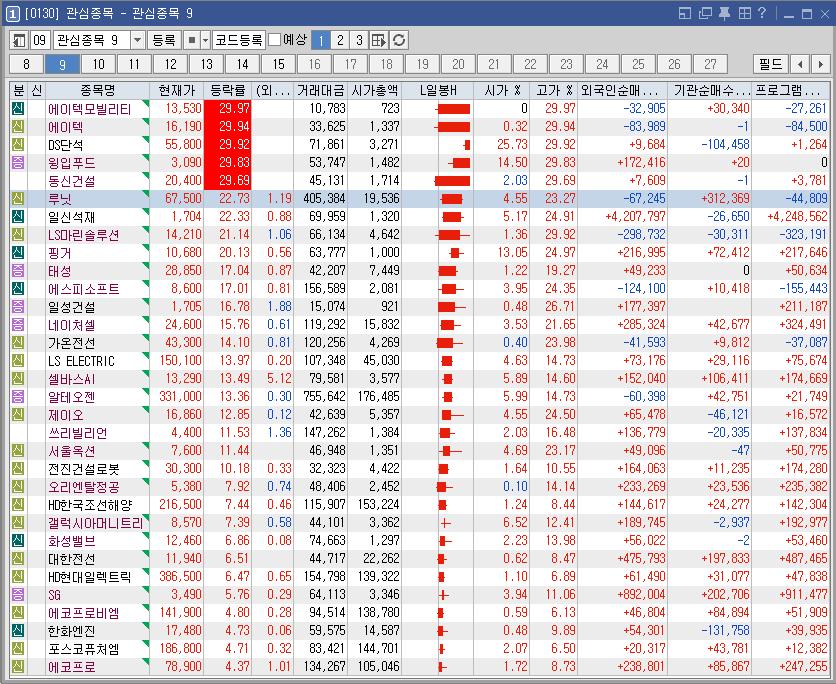The width and height of the screenshot is (836, 684).
Task: Switch to column page 1 toggle
Action: (321, 40)
